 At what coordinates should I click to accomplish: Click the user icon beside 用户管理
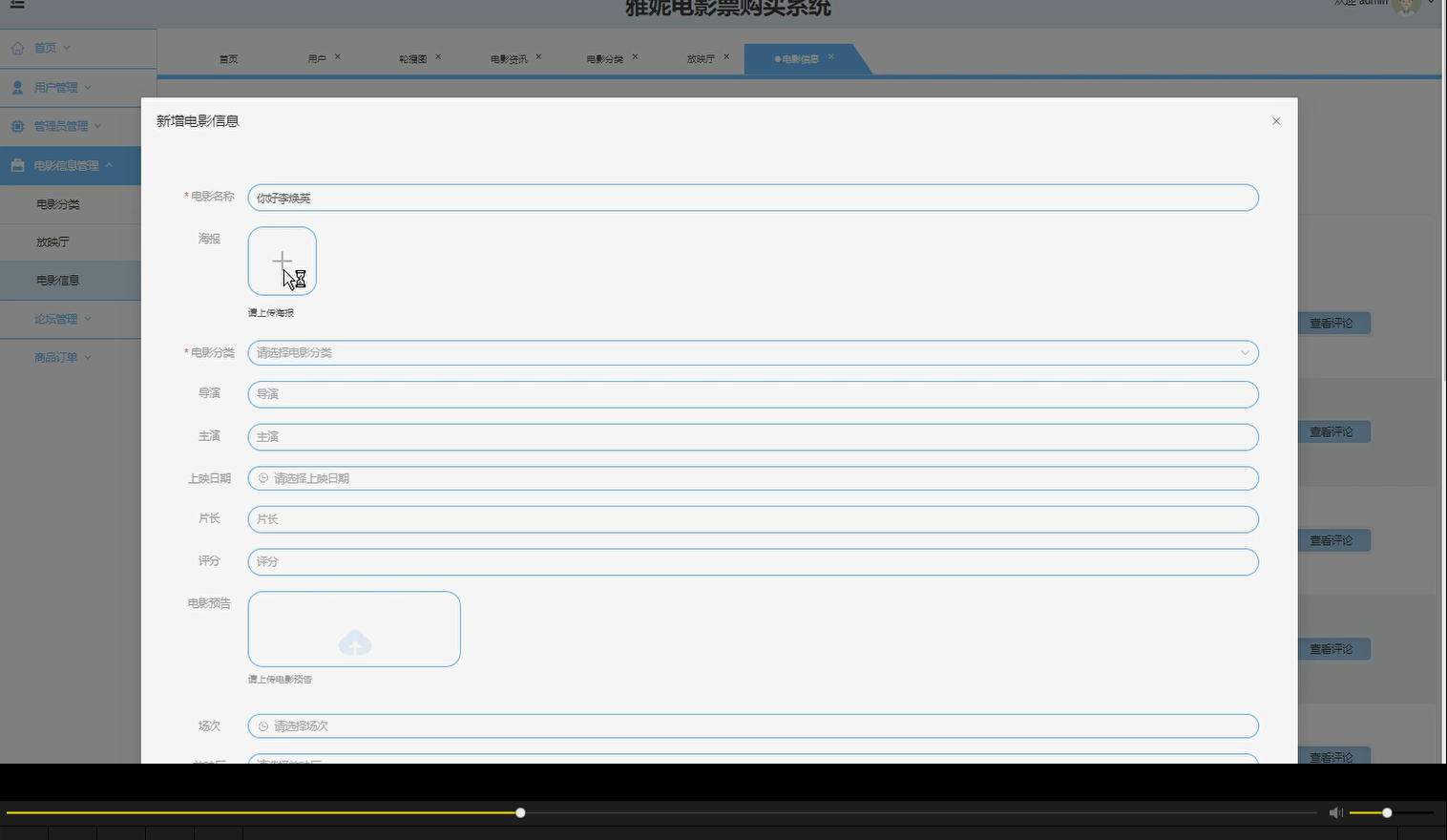(18, 87)
